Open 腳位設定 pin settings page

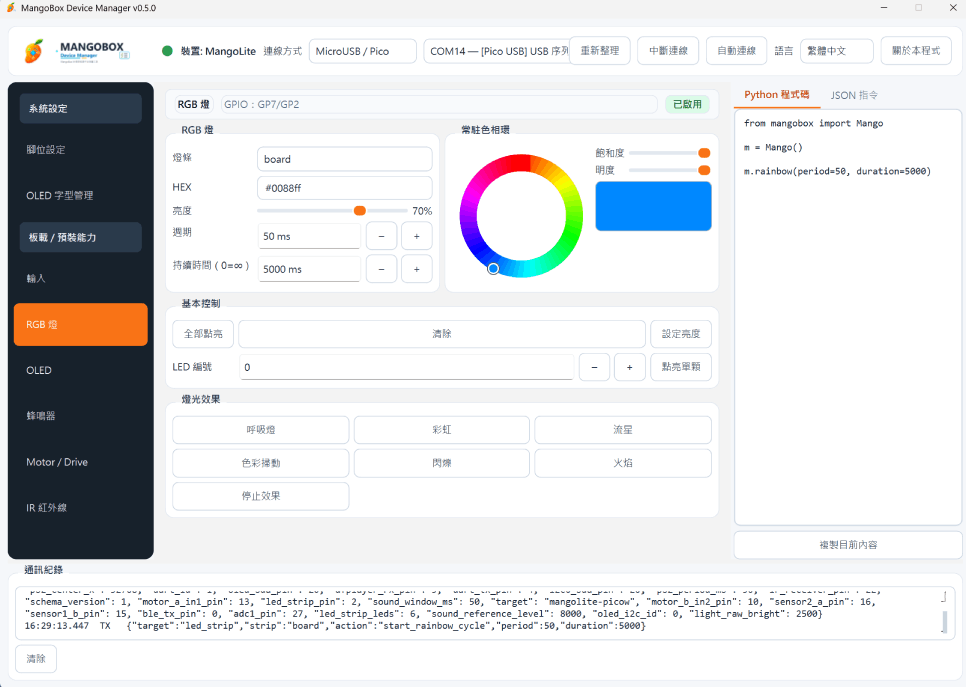pyautogui.click(x=81, y=150)
